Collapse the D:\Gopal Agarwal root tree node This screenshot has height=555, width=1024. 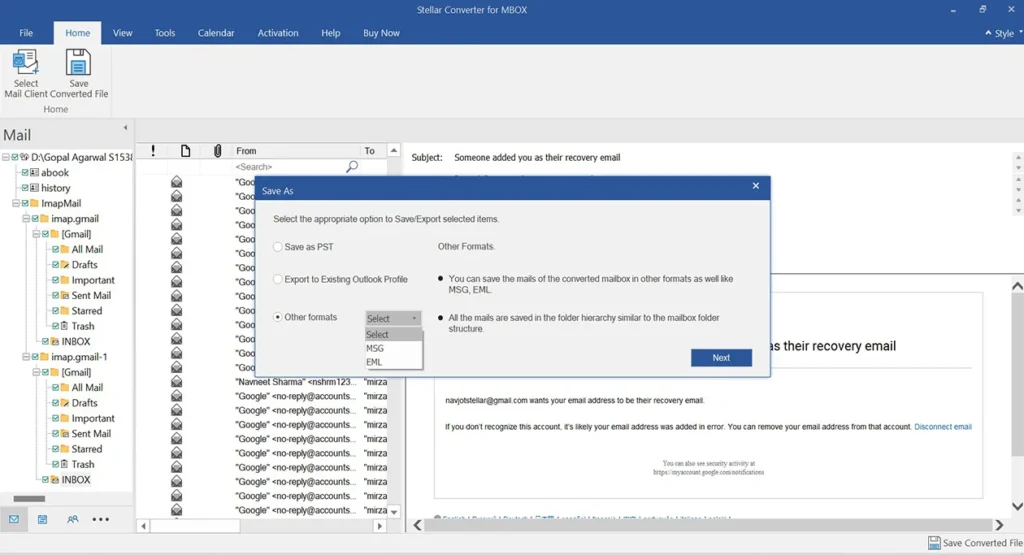pyautogui.click(x=5, y=157)
